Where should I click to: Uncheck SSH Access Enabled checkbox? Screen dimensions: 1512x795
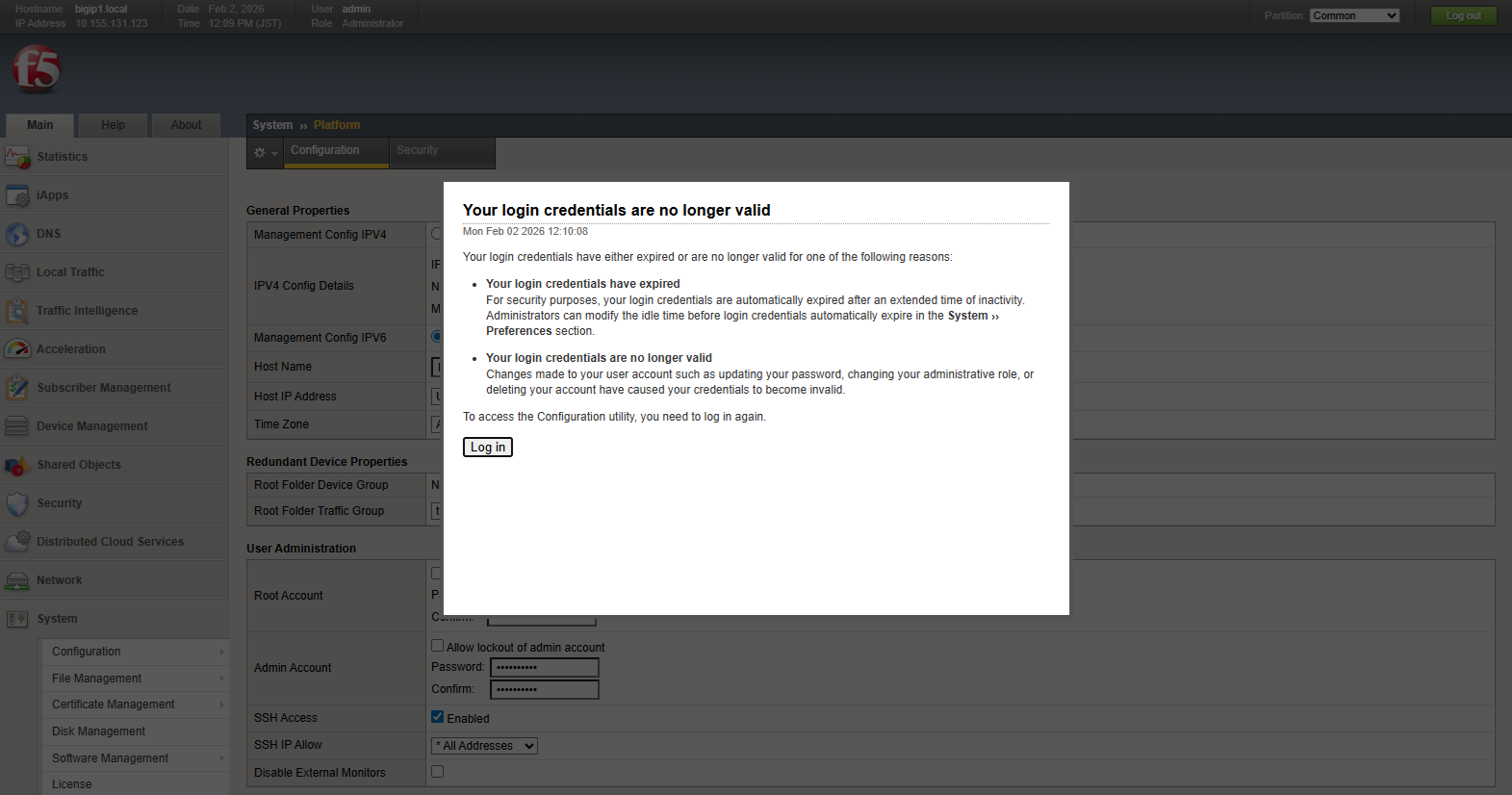coord(438,717)
